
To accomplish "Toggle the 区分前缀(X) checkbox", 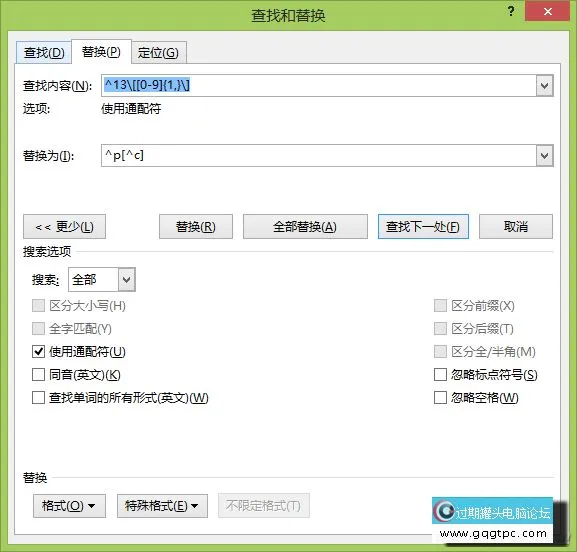I will 440,305.
